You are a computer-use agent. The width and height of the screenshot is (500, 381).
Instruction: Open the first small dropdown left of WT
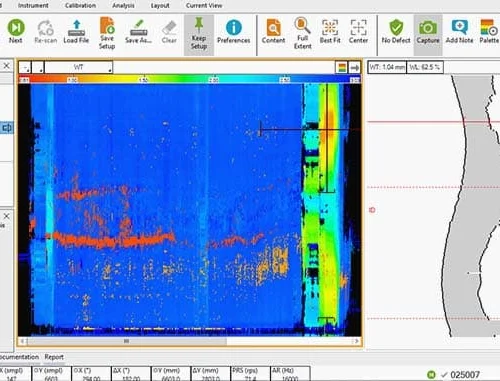(25, 67)
